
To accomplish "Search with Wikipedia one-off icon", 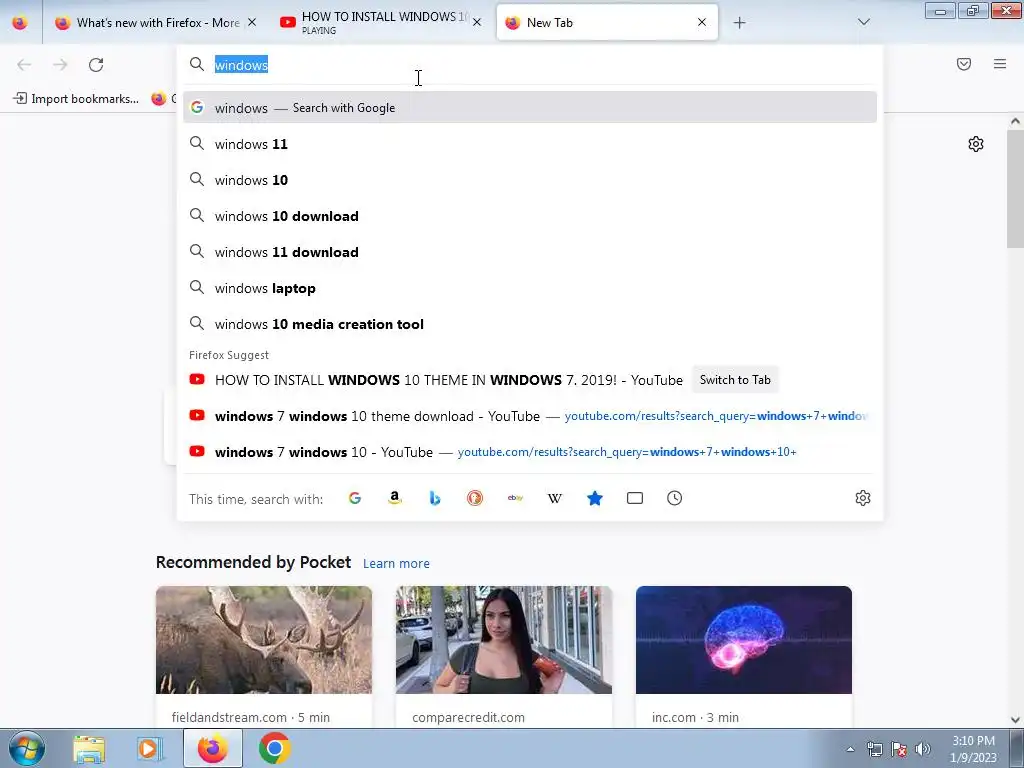I will 554,498.
